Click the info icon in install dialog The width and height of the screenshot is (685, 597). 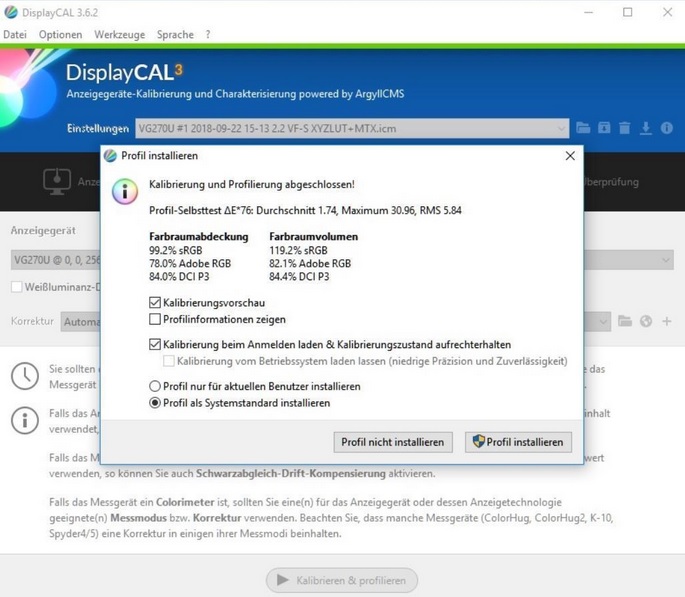125,191
